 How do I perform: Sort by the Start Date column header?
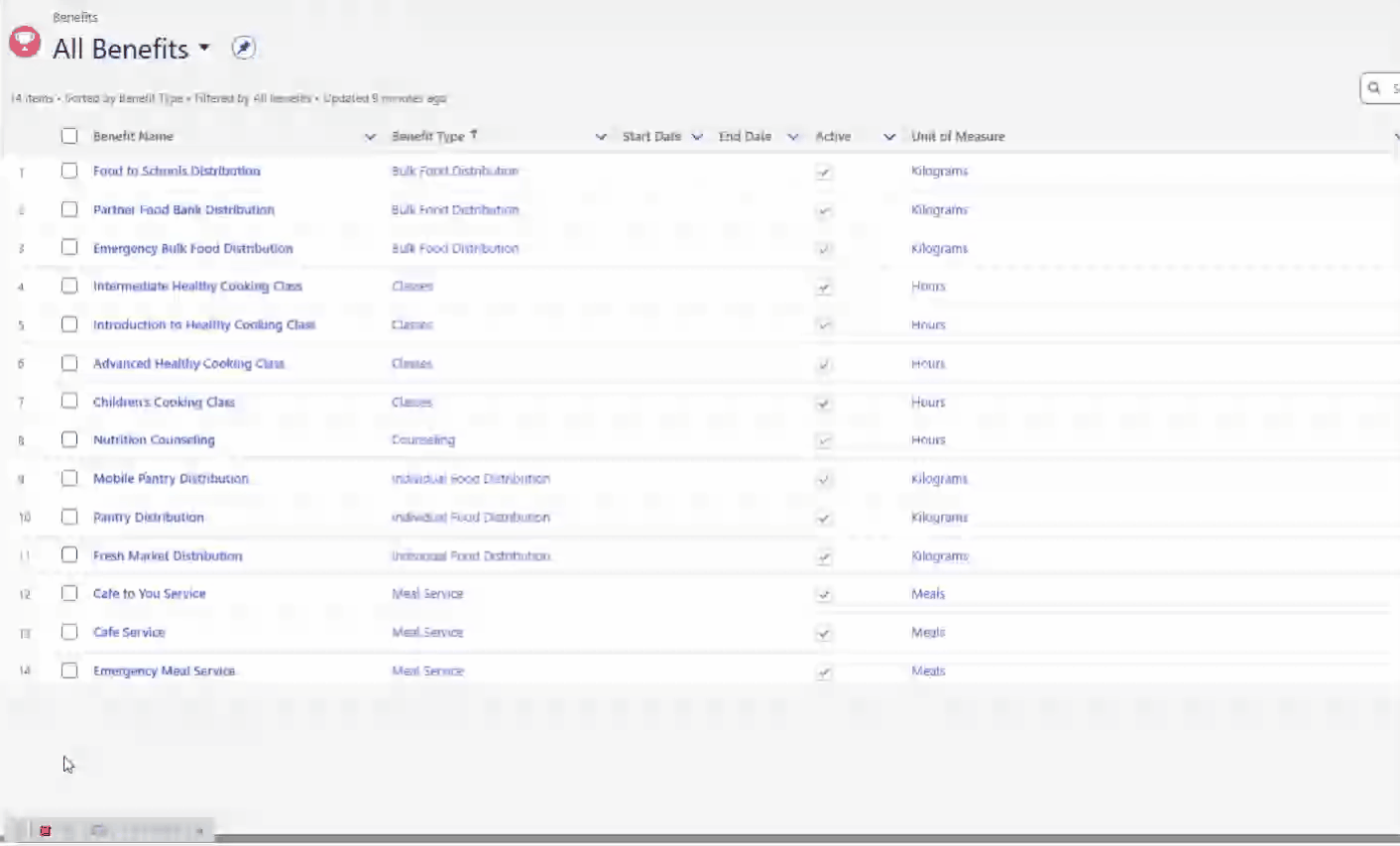pyautogui.click(x=651, y=137)
